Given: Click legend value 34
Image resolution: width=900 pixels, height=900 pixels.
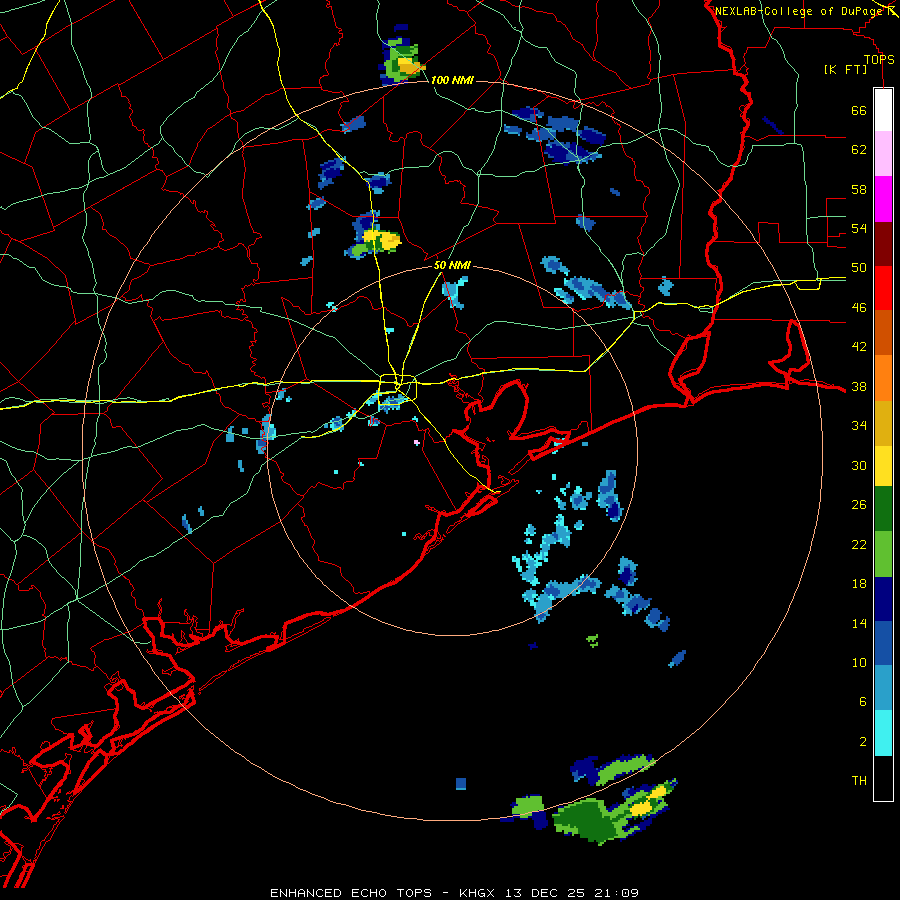Looking at the screenshot, I should tap(859, 426).
